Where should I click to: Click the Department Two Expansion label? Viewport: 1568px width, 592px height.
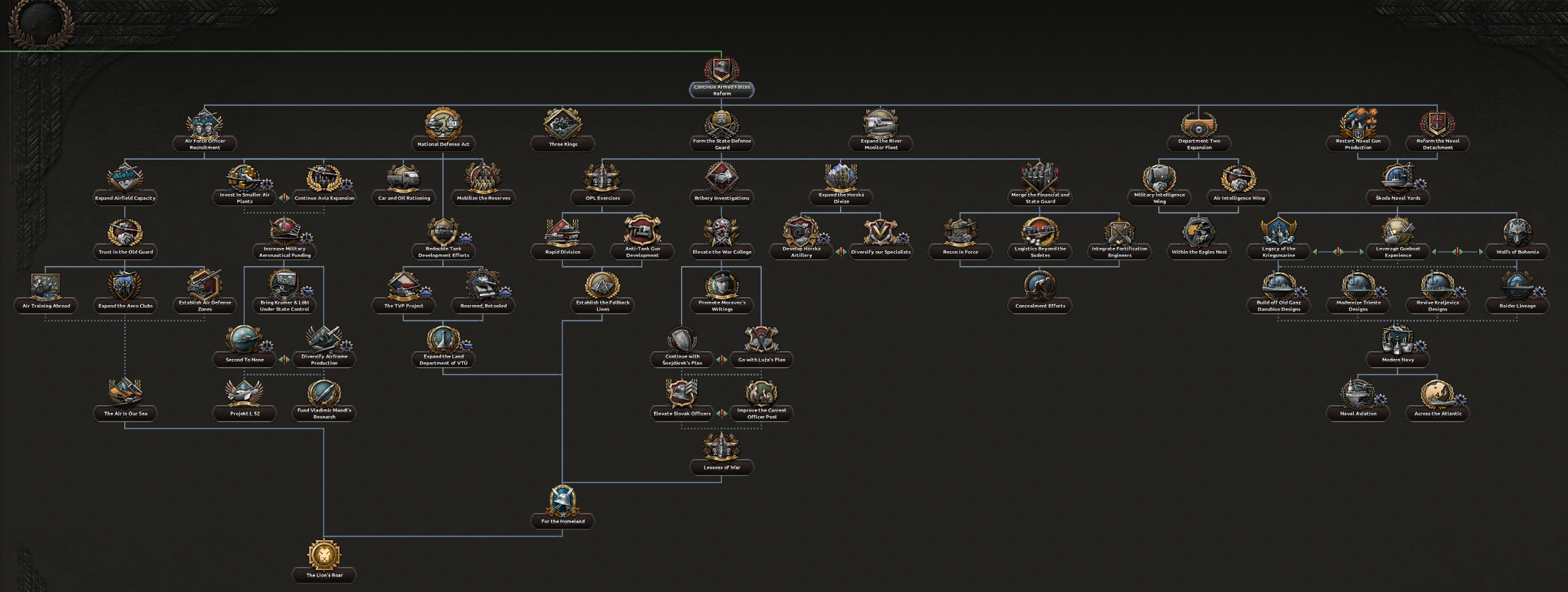tap(1199, 144)
